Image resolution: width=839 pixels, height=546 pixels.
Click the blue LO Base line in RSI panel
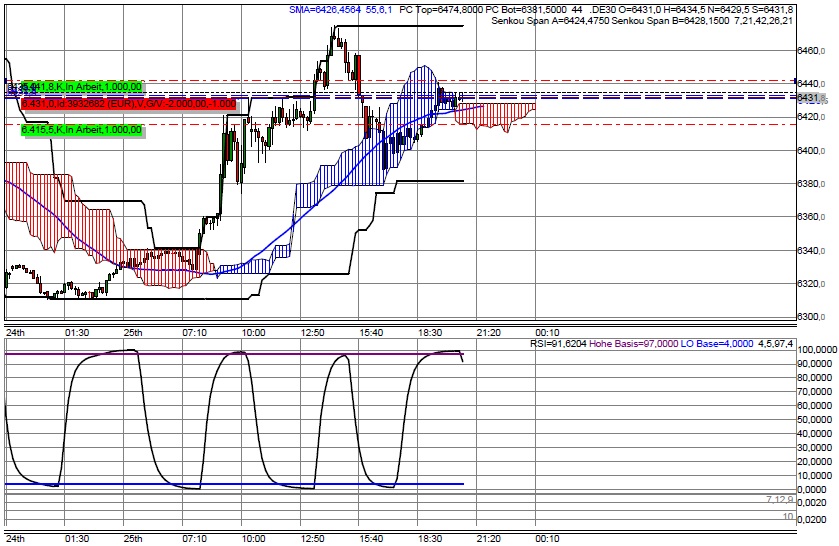click(234, 484)
